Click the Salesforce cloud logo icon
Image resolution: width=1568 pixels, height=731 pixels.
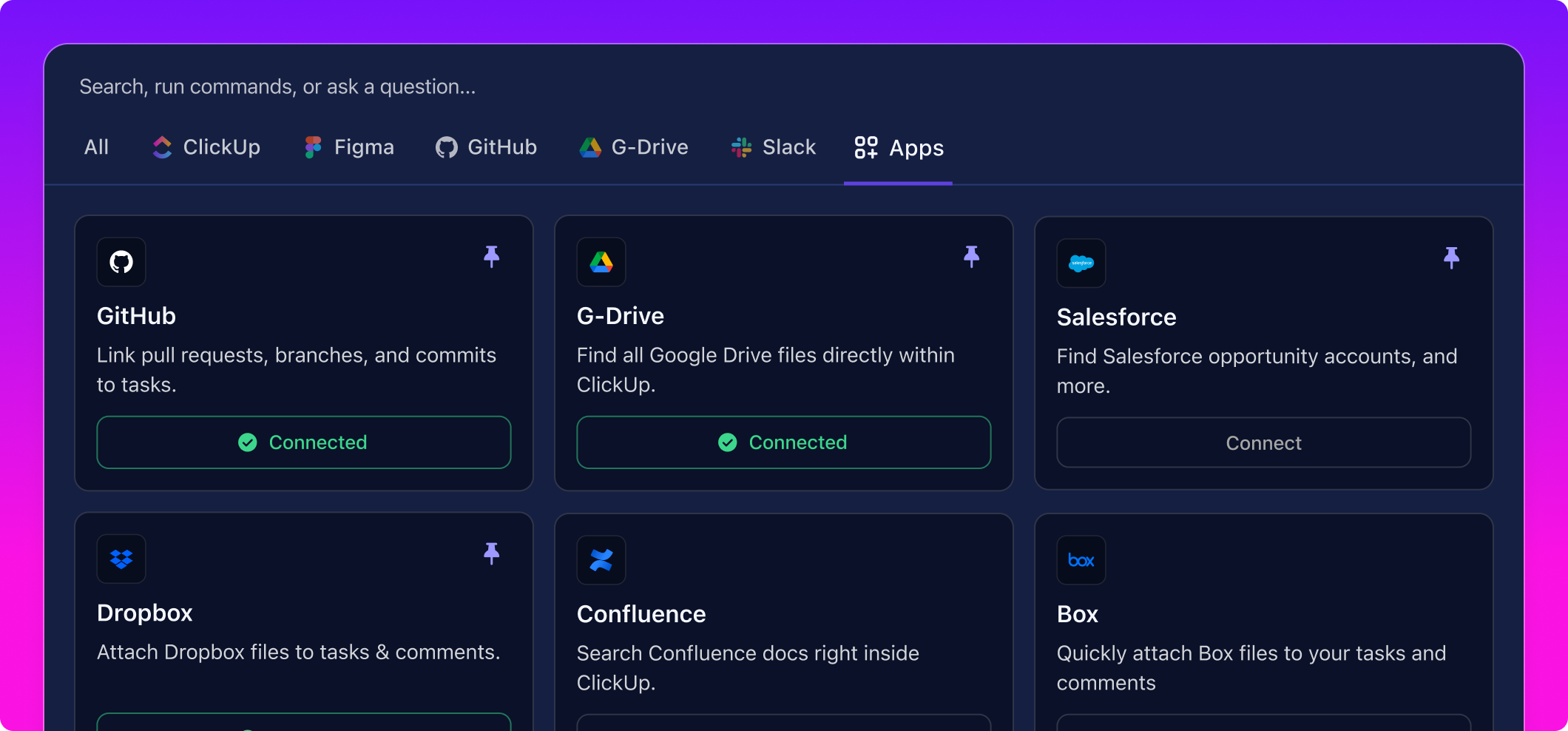pos(1081,263)
